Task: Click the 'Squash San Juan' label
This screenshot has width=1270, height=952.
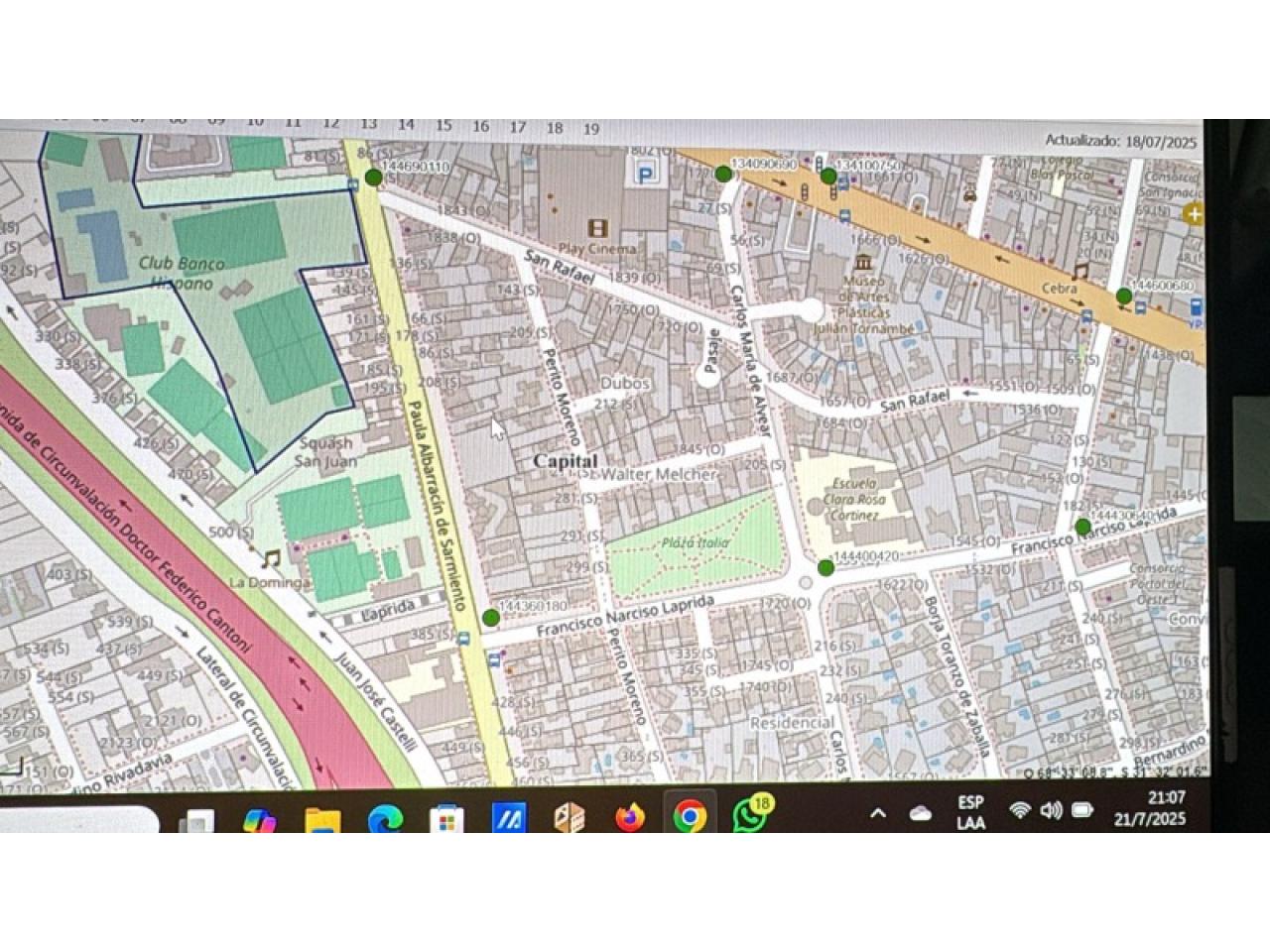Action: pyautogui.click(x=325, y=452)
